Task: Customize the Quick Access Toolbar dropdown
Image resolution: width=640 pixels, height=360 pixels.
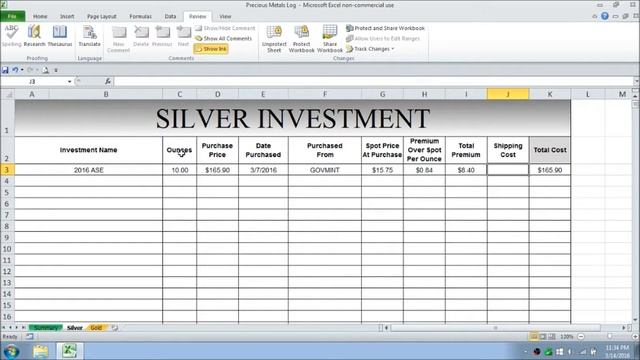Action: 56,70
